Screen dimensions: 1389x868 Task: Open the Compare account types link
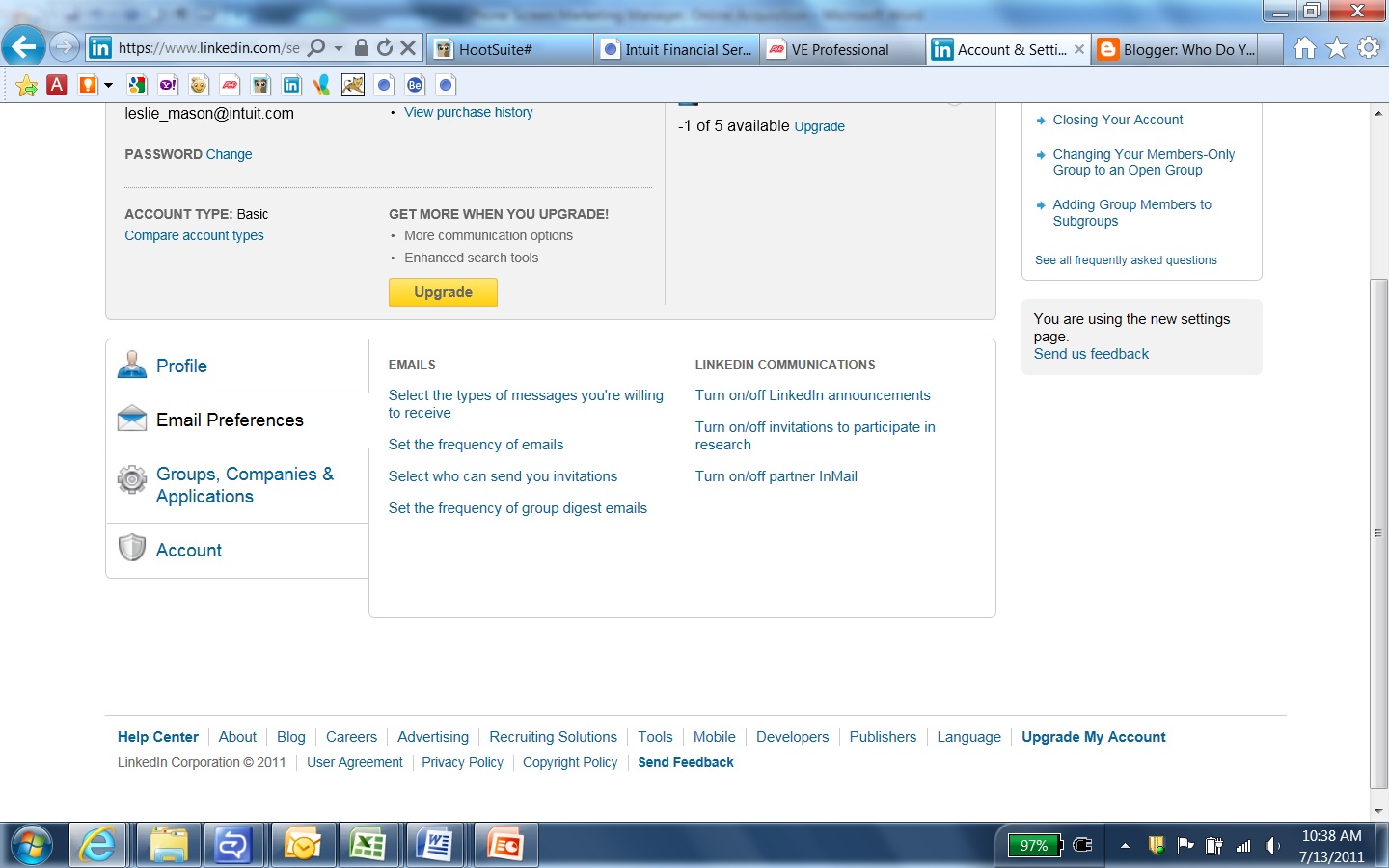194,235
